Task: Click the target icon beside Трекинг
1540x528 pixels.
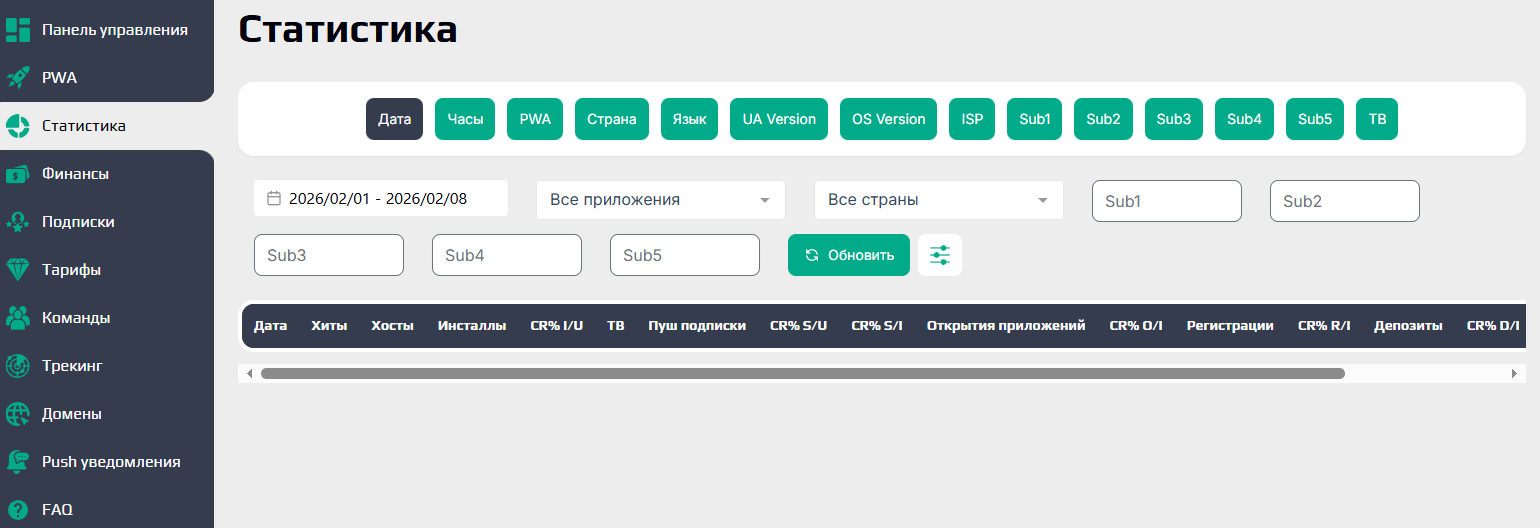Action: point(18,366)
